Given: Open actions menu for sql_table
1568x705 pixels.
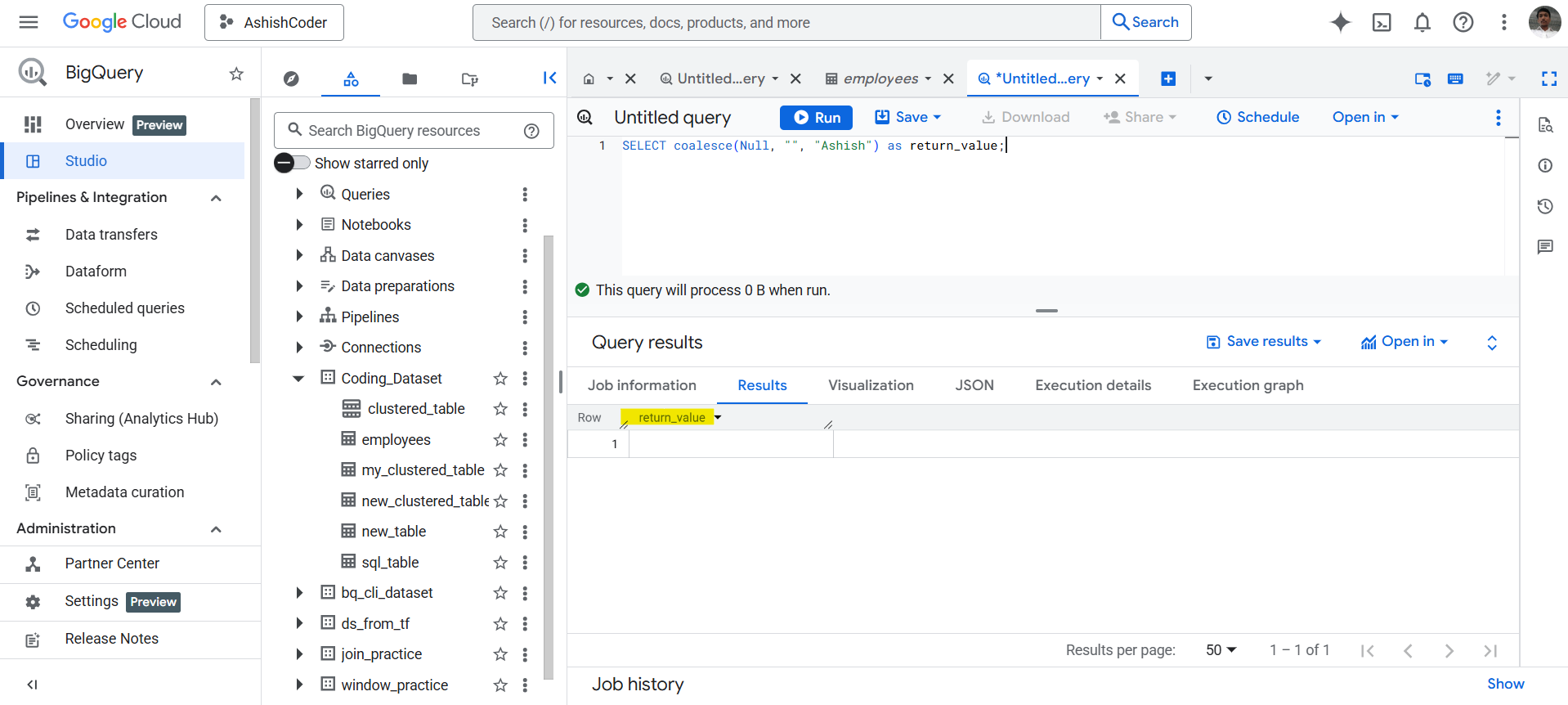Looking at the screenshot, I should (525, 563).
